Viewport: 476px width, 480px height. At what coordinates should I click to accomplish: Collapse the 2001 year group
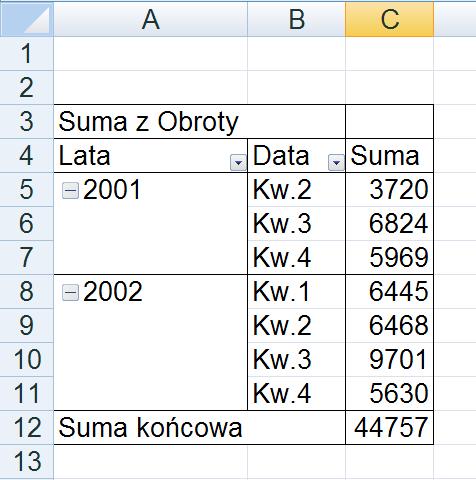(x=70, y=191)
